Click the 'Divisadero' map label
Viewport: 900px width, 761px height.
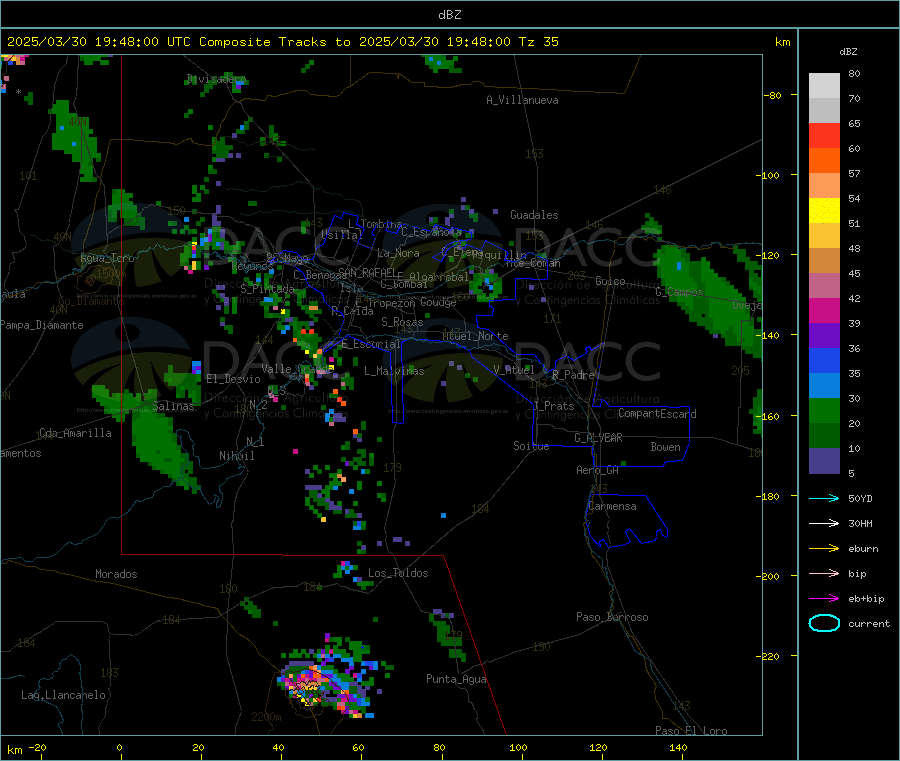coord(216,79)
